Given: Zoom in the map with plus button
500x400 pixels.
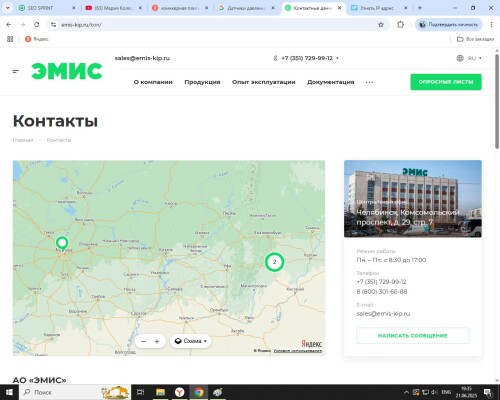Looking at the screenshot, I should tap(157, 341).
